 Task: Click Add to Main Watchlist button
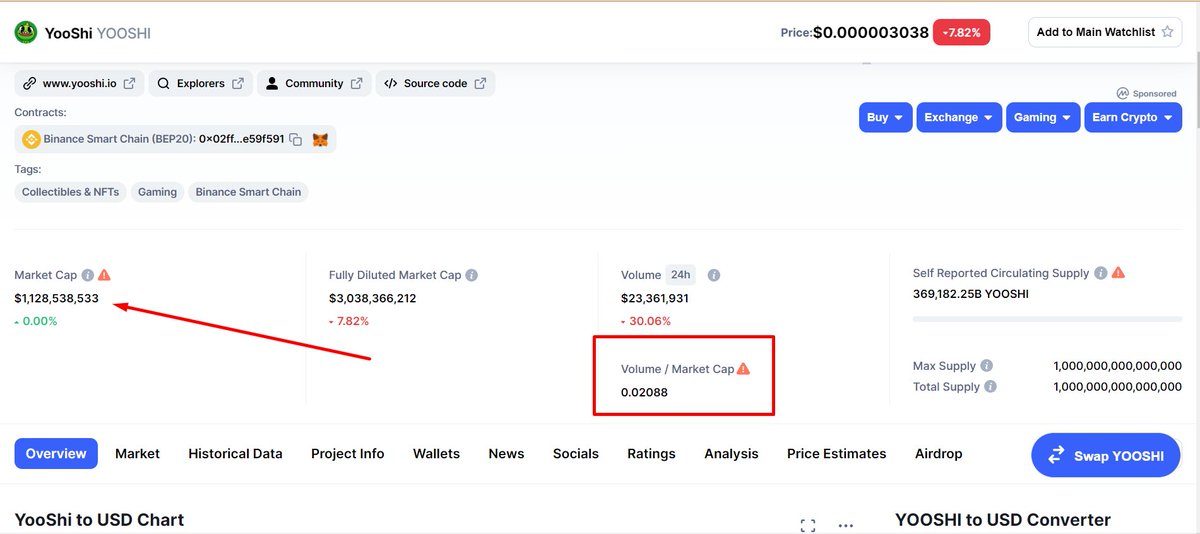pos(1105,32)
